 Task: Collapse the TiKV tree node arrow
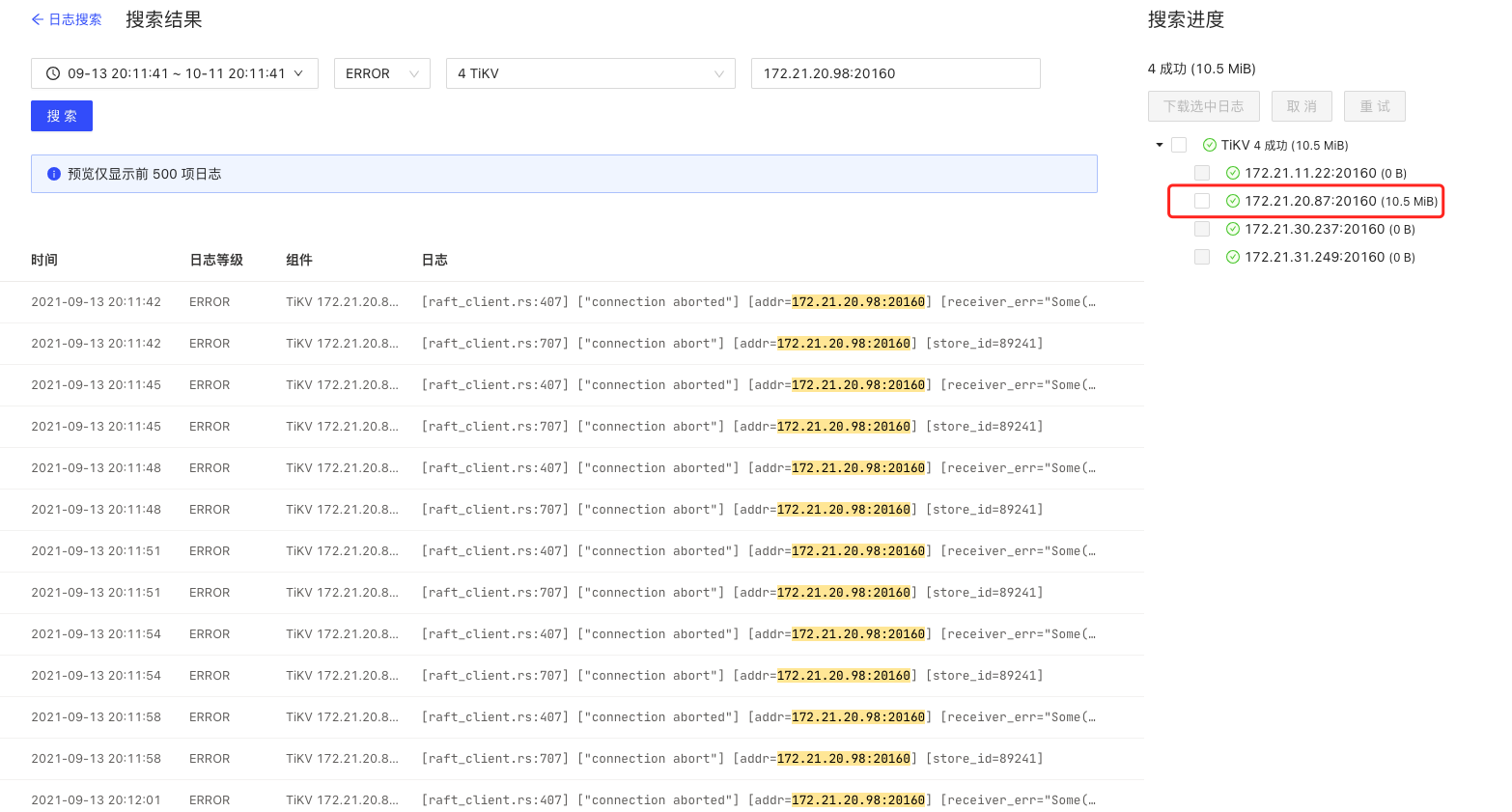1160,145
